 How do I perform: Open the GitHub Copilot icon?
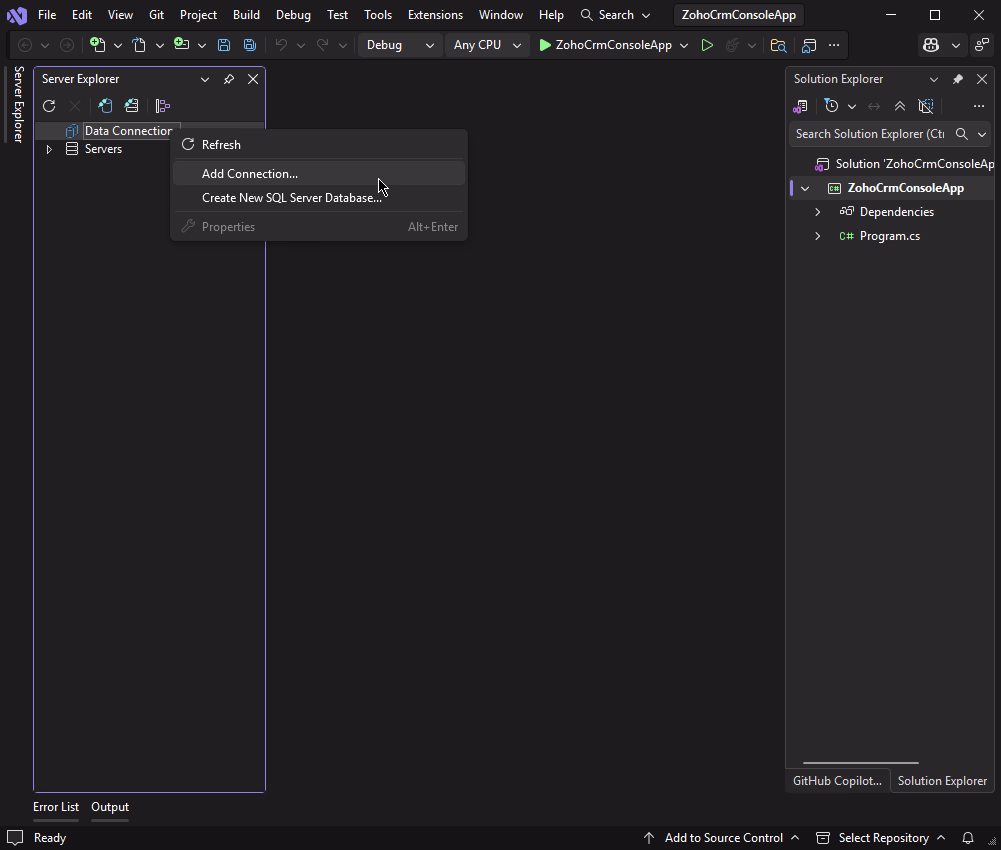[931, 45]
